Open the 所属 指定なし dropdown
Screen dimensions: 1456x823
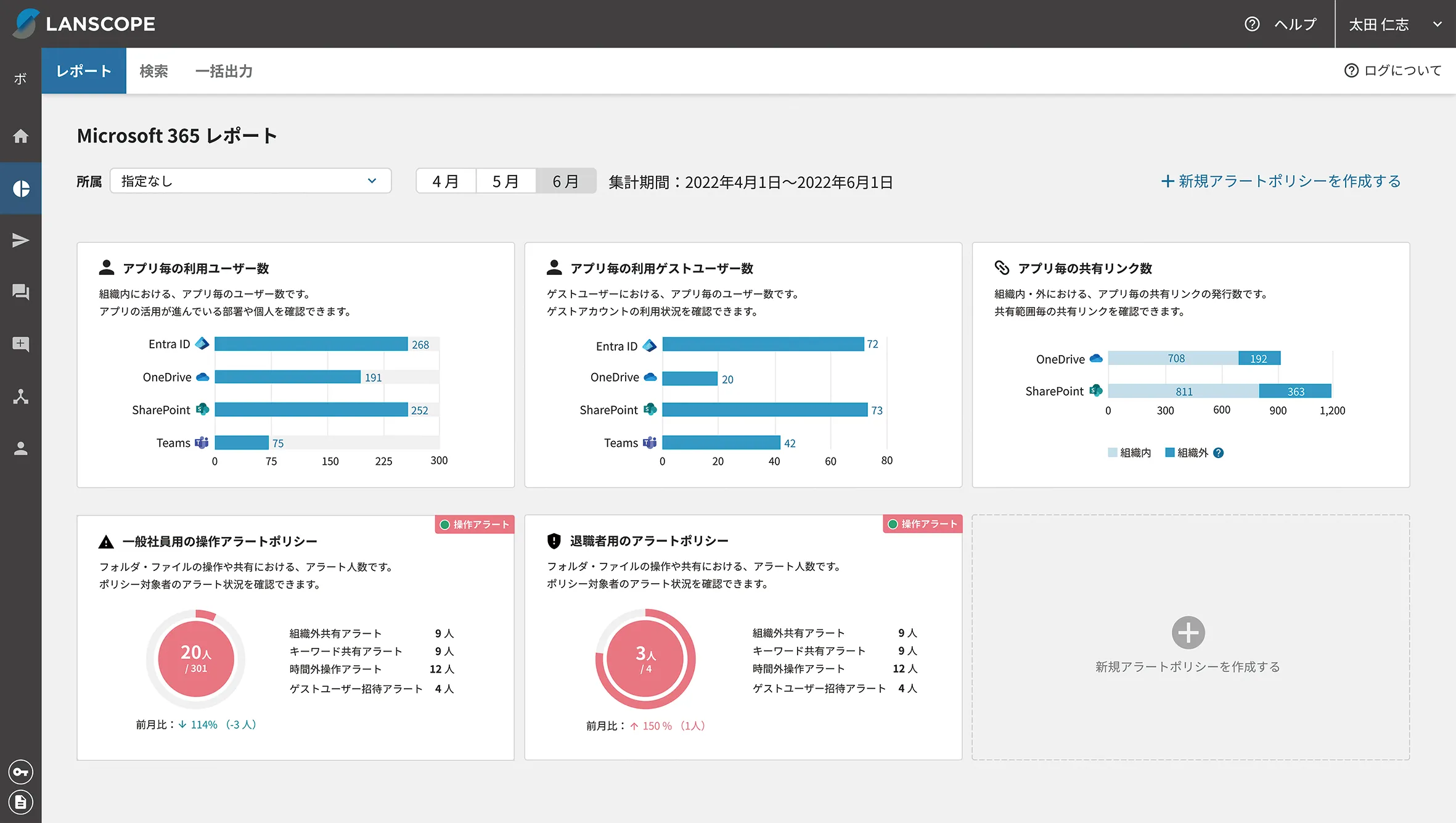250,181
